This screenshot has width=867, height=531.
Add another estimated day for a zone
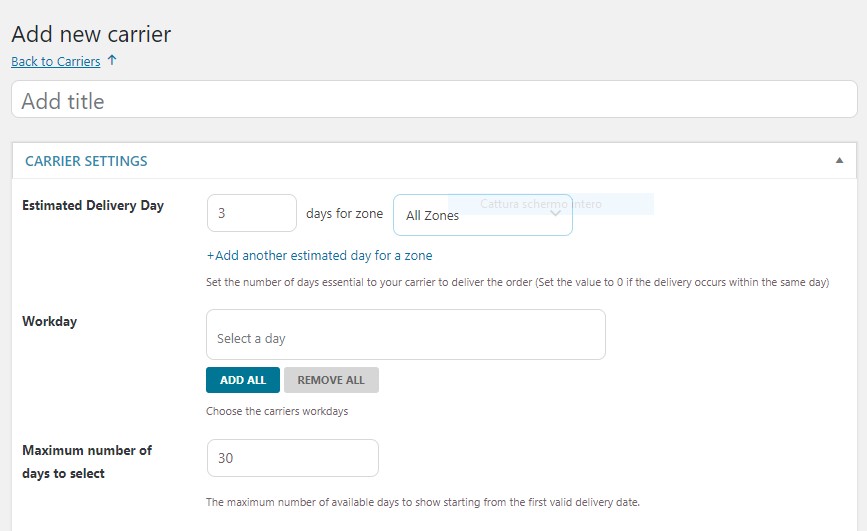pos(319,256)
